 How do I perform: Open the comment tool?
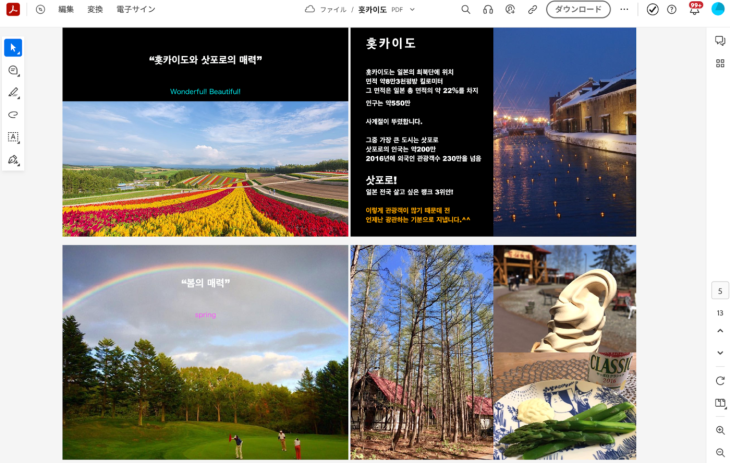coord(13,71)
